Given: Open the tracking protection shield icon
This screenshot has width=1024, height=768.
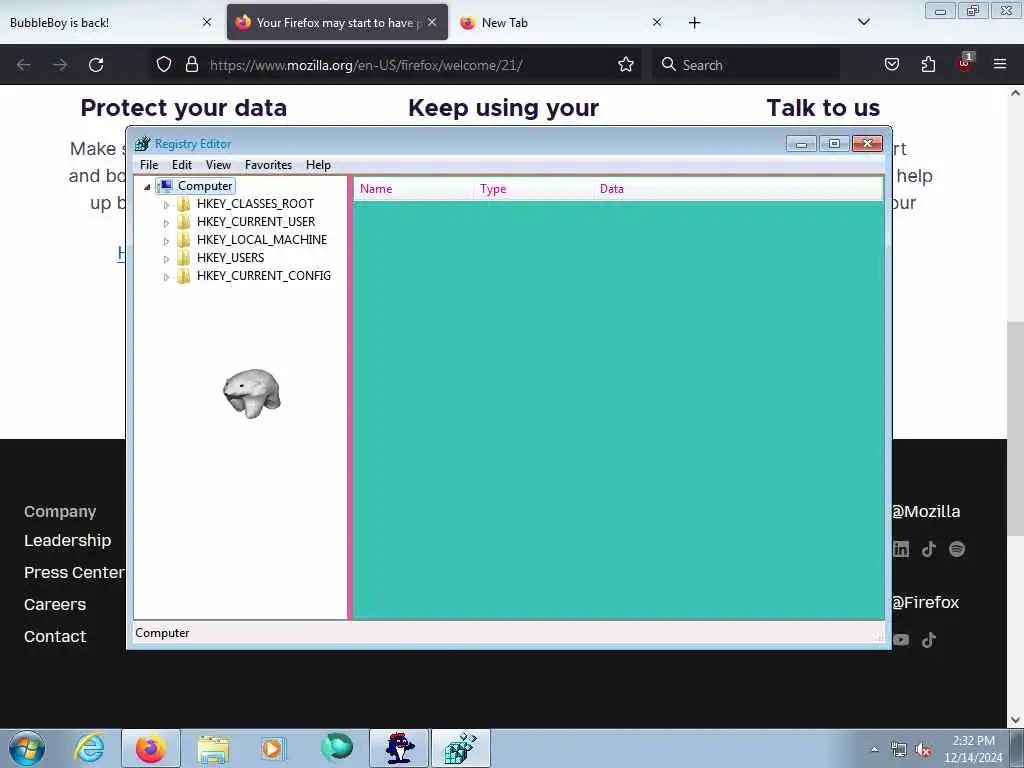Looking at the screenshot, I should click(164, 64).
